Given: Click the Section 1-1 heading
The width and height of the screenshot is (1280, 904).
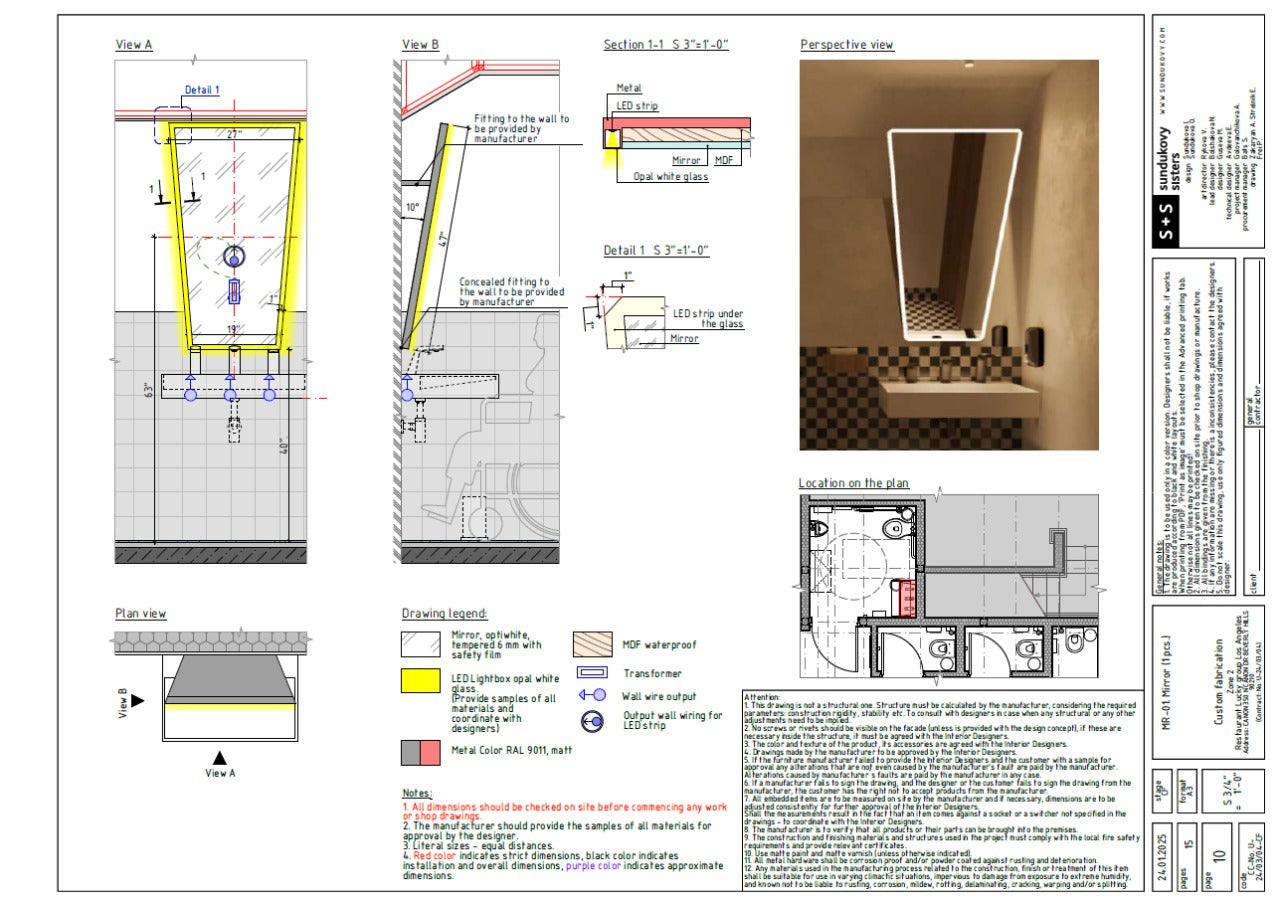Looking at the screenshot, I should pyautogui.click(x=665, y=45).
